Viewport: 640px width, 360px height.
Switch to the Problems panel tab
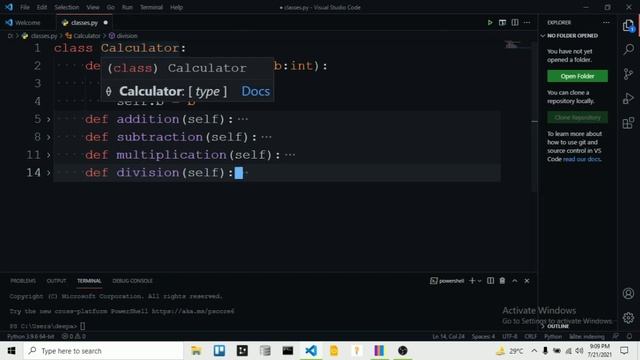pos(23,281)
